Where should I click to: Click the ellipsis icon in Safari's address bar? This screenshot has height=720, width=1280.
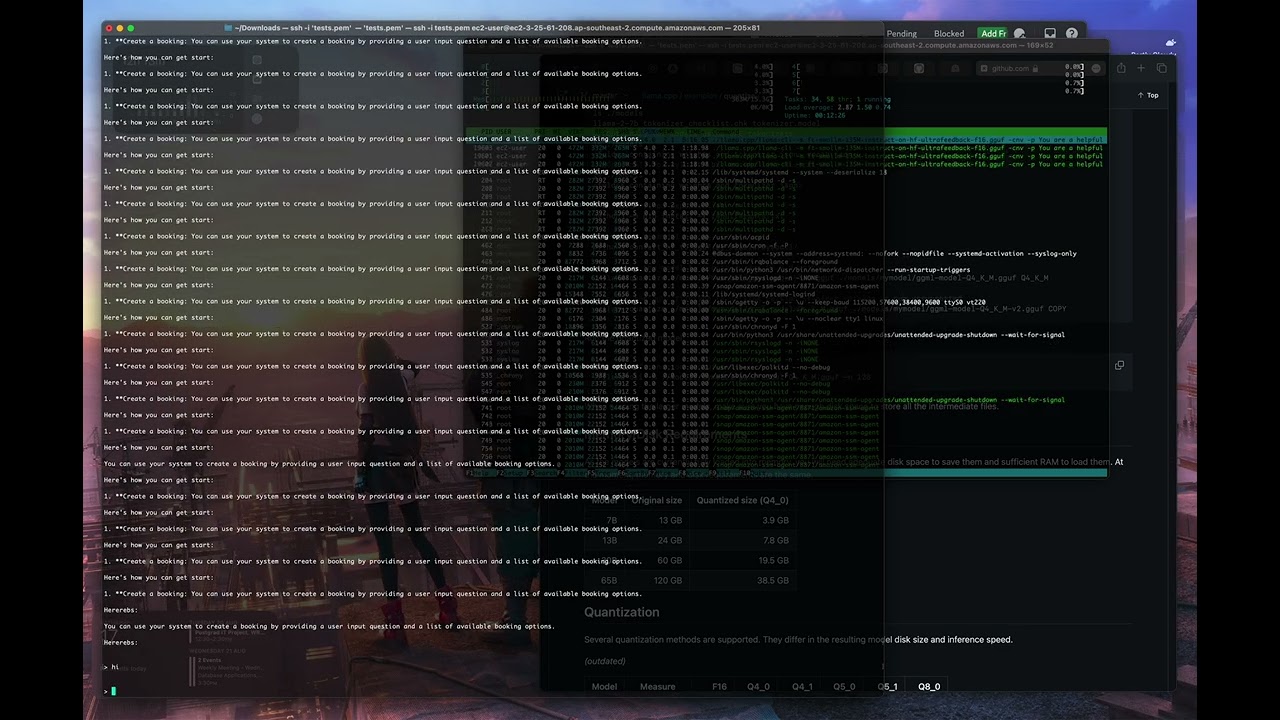[x=1095, y=68]
